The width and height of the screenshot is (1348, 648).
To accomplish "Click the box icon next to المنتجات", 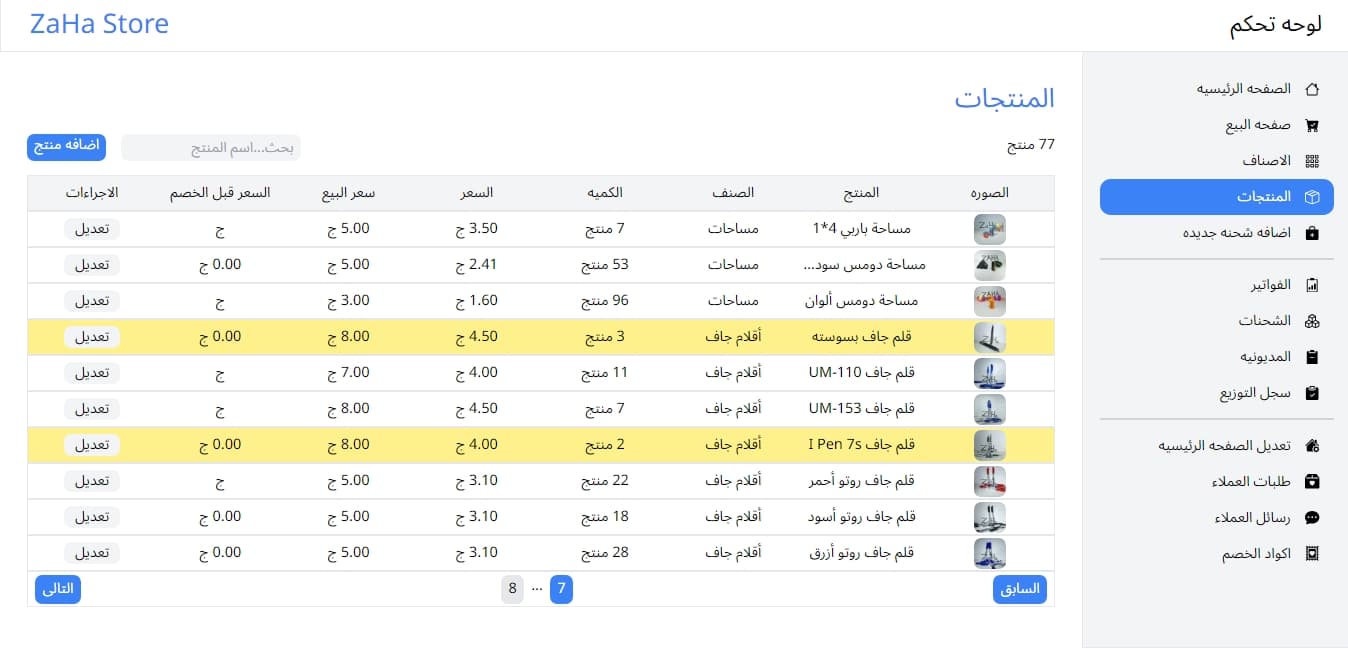I will 1313,197.
